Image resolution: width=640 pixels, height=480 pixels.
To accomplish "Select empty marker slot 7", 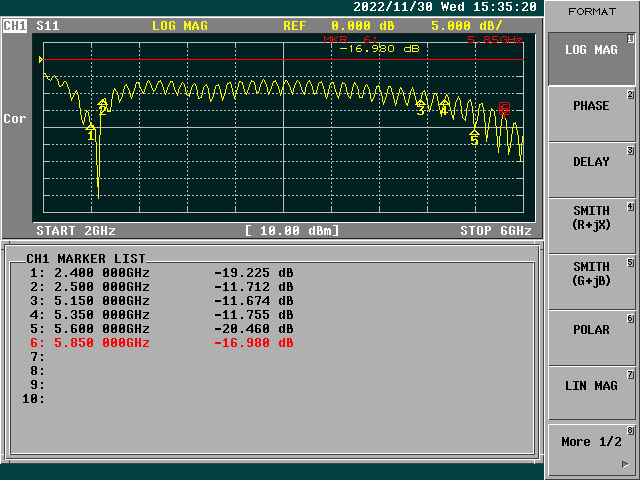I will [x=37, y=357].
